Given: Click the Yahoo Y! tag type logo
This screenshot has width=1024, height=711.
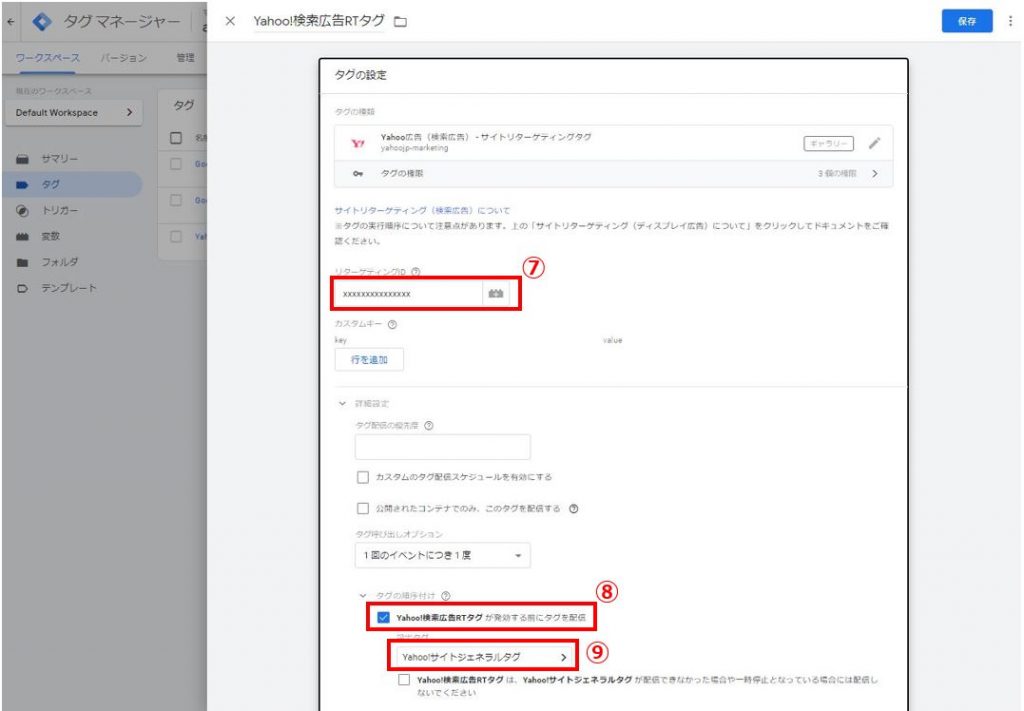Looking at the screenshot, I should (x=358, y=143).
